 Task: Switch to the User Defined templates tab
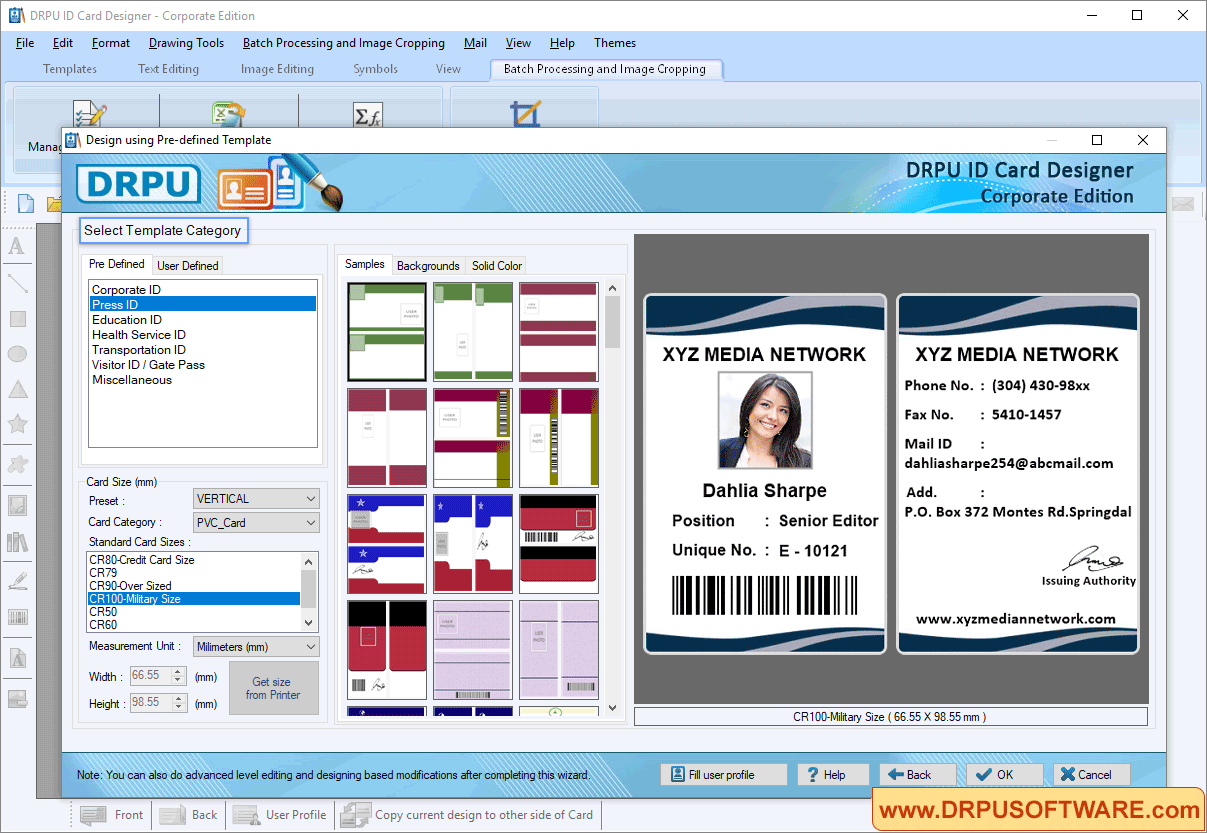coord(187,265)
